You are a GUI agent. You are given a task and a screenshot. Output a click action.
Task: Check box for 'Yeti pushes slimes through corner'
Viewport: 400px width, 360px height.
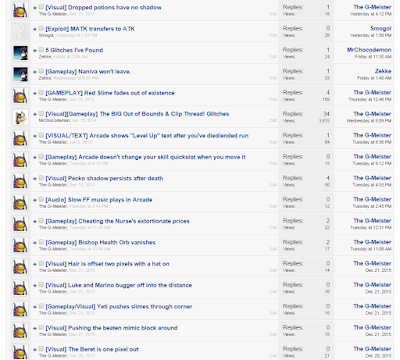(41, 306)
